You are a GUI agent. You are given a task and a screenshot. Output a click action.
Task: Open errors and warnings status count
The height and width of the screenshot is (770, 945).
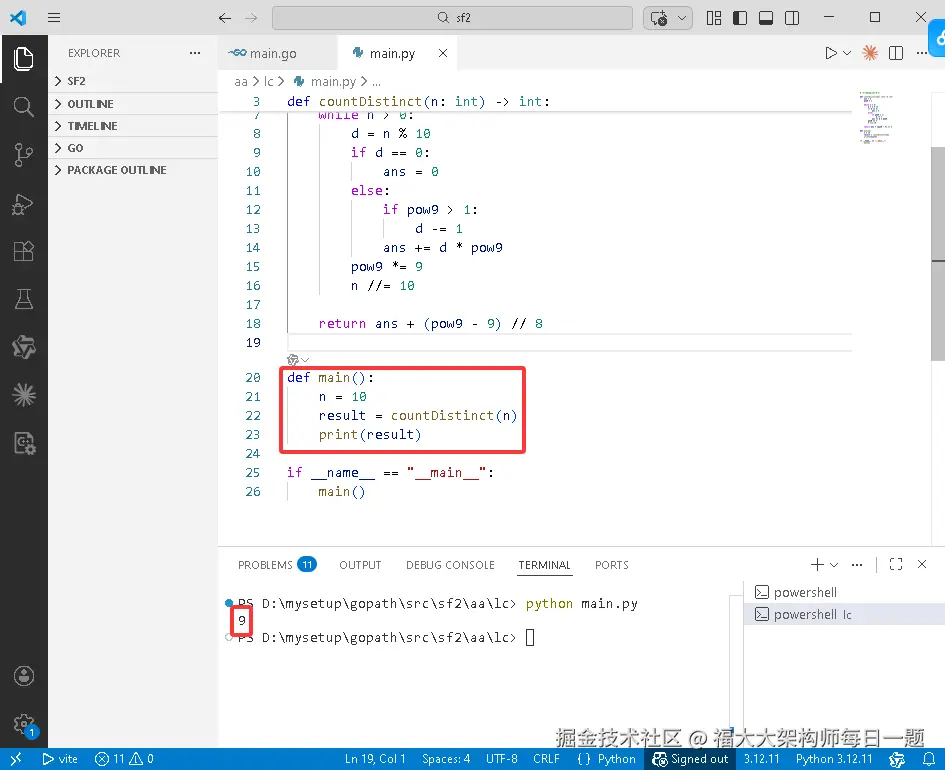pyautogui.click(x=124, y=759)
